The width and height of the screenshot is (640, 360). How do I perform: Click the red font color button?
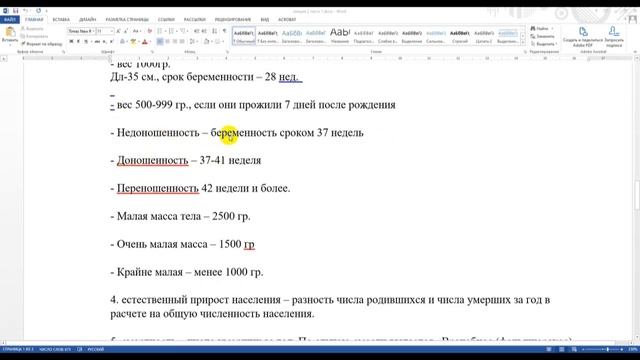pos(144,42)
